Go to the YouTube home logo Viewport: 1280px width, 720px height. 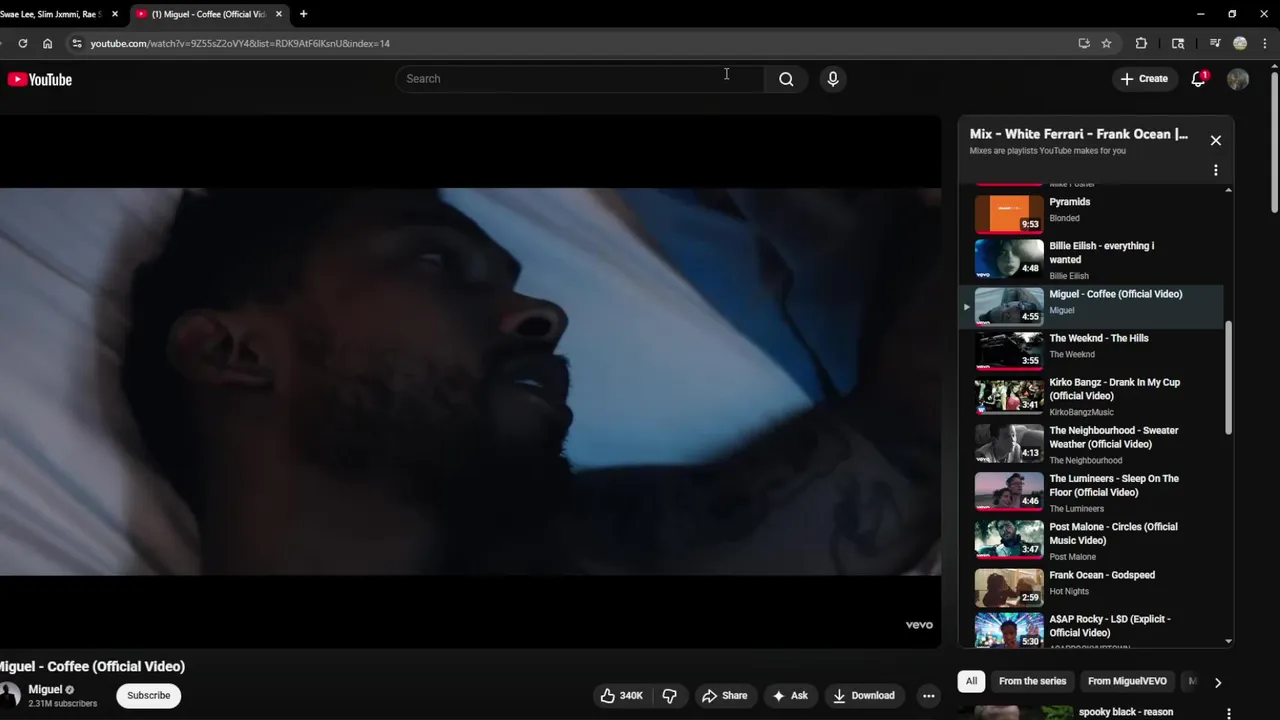point(40,80)
